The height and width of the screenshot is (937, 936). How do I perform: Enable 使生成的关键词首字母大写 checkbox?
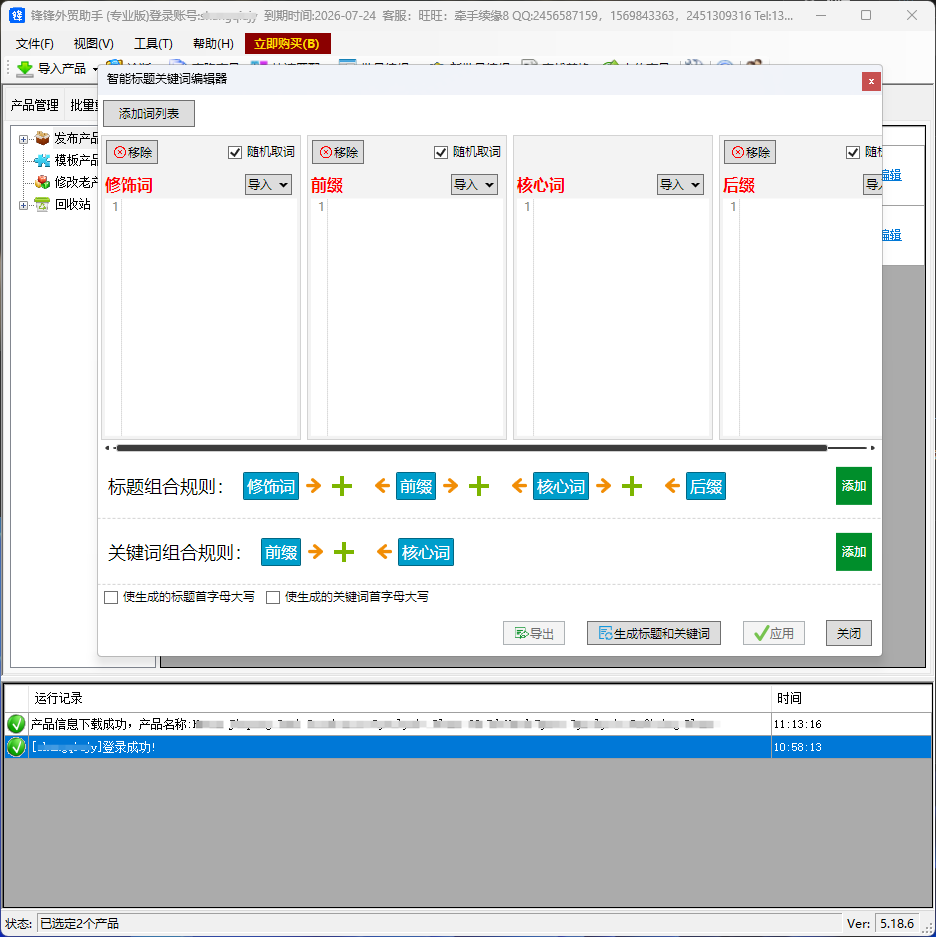coord(273,597)
